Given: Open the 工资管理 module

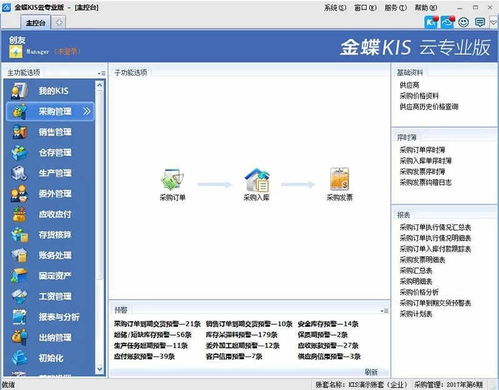Looking at the screenshot, I should click(50, 296).
